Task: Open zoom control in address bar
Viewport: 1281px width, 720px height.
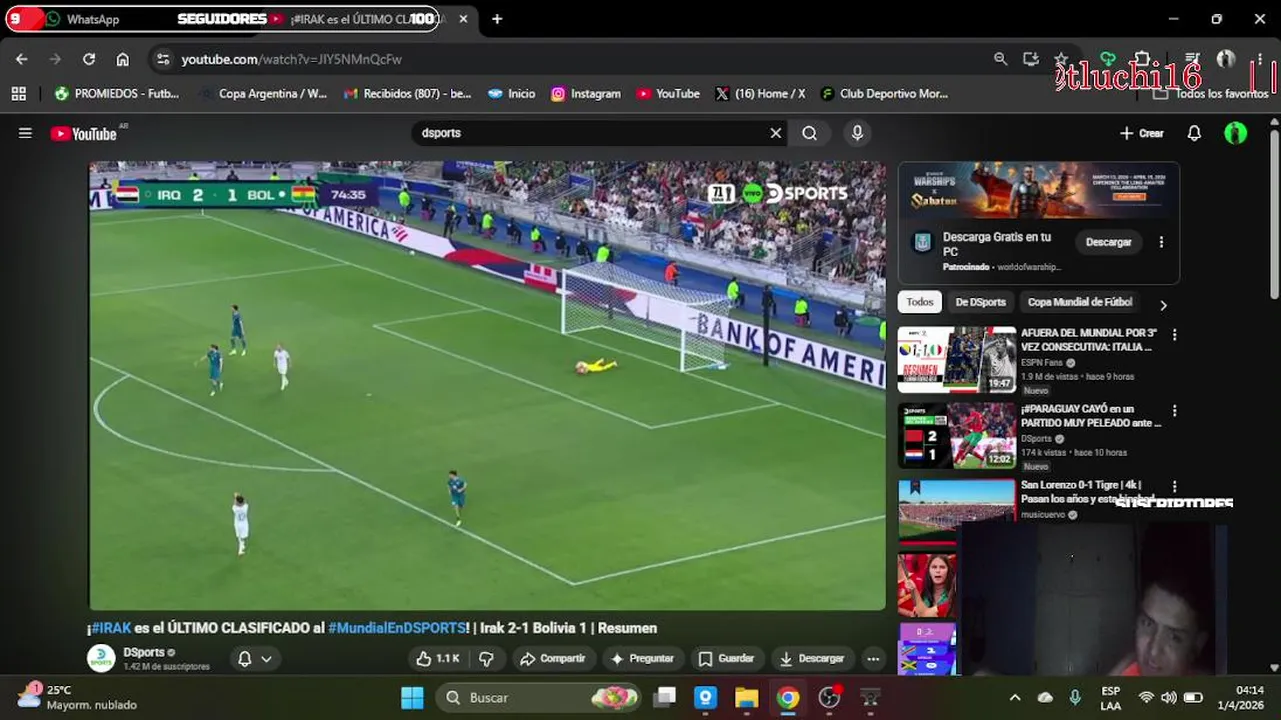Action: (1000, 59)
